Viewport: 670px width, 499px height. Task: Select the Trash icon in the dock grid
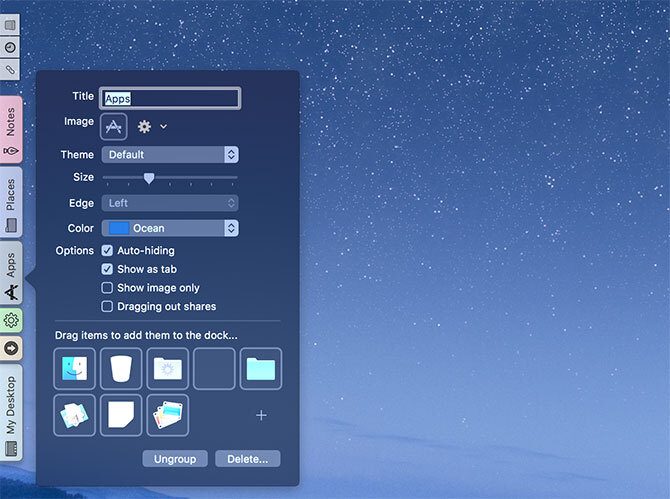point(121,369)
